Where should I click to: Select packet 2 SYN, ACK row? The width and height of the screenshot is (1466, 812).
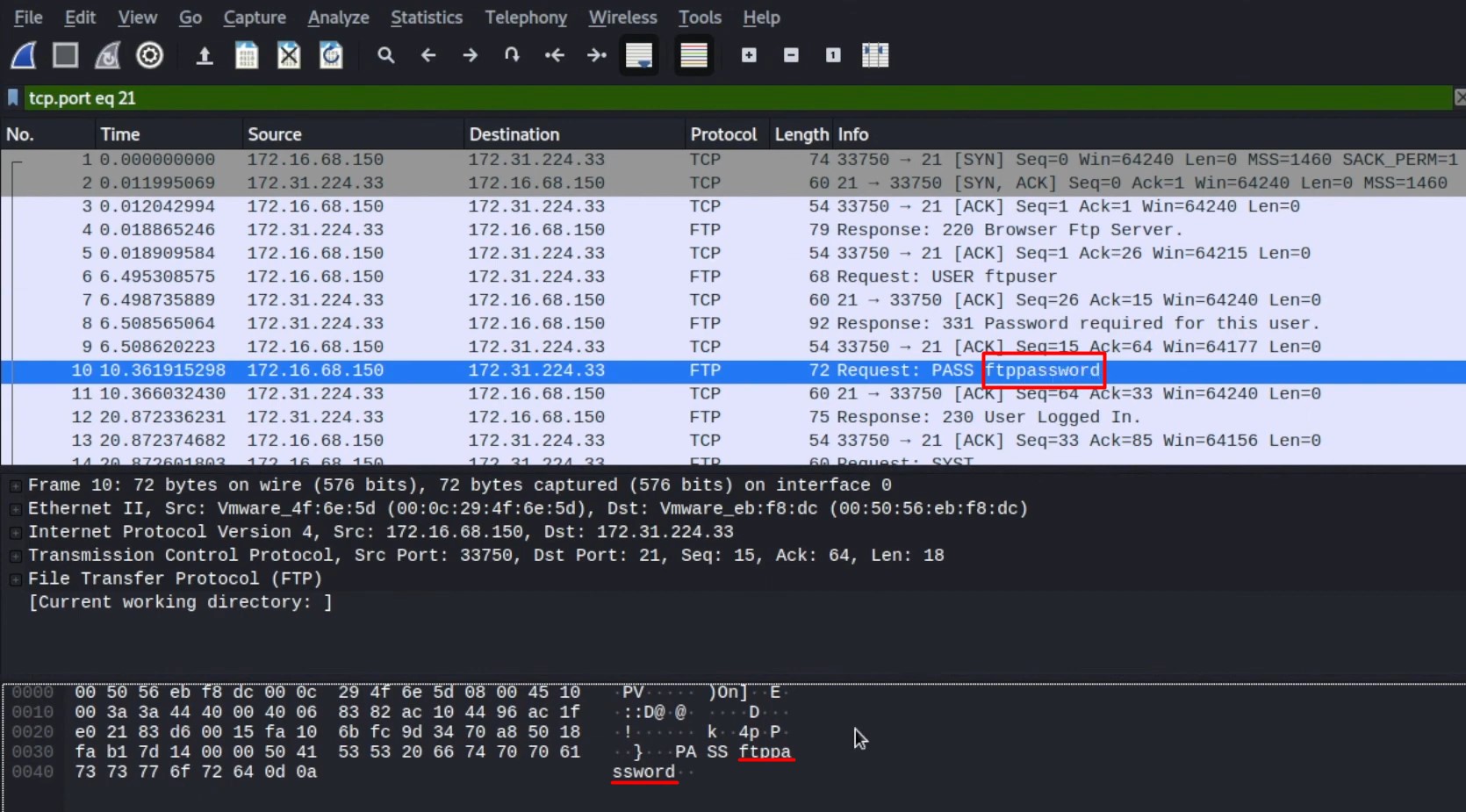click(x=733, y=183)
